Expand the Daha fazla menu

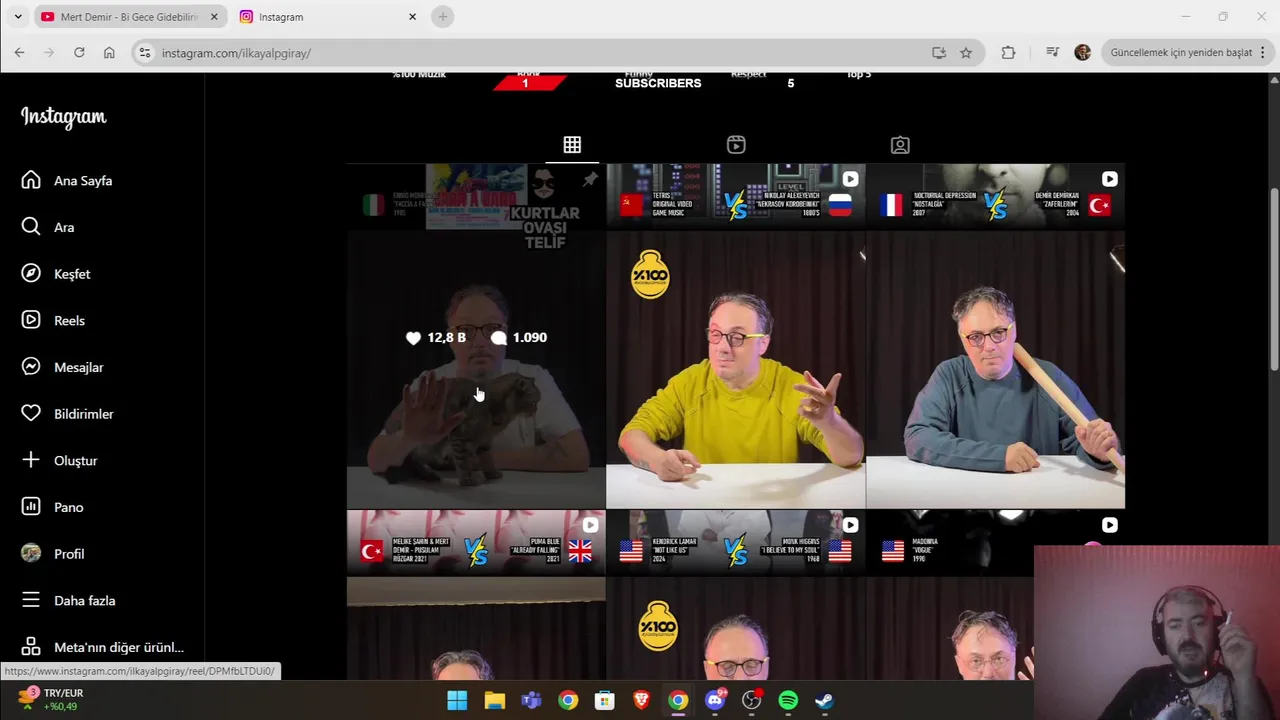click(x=68, y=601)
